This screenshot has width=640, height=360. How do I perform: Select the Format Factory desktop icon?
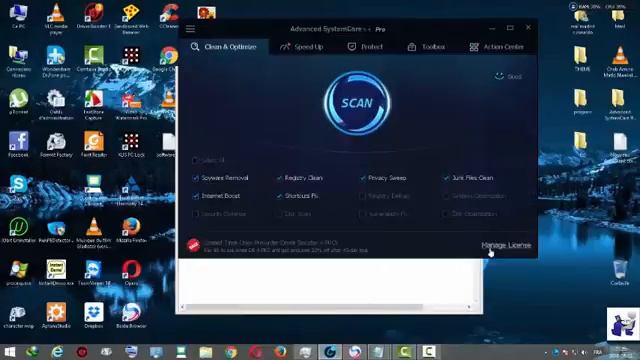point(56,145)
